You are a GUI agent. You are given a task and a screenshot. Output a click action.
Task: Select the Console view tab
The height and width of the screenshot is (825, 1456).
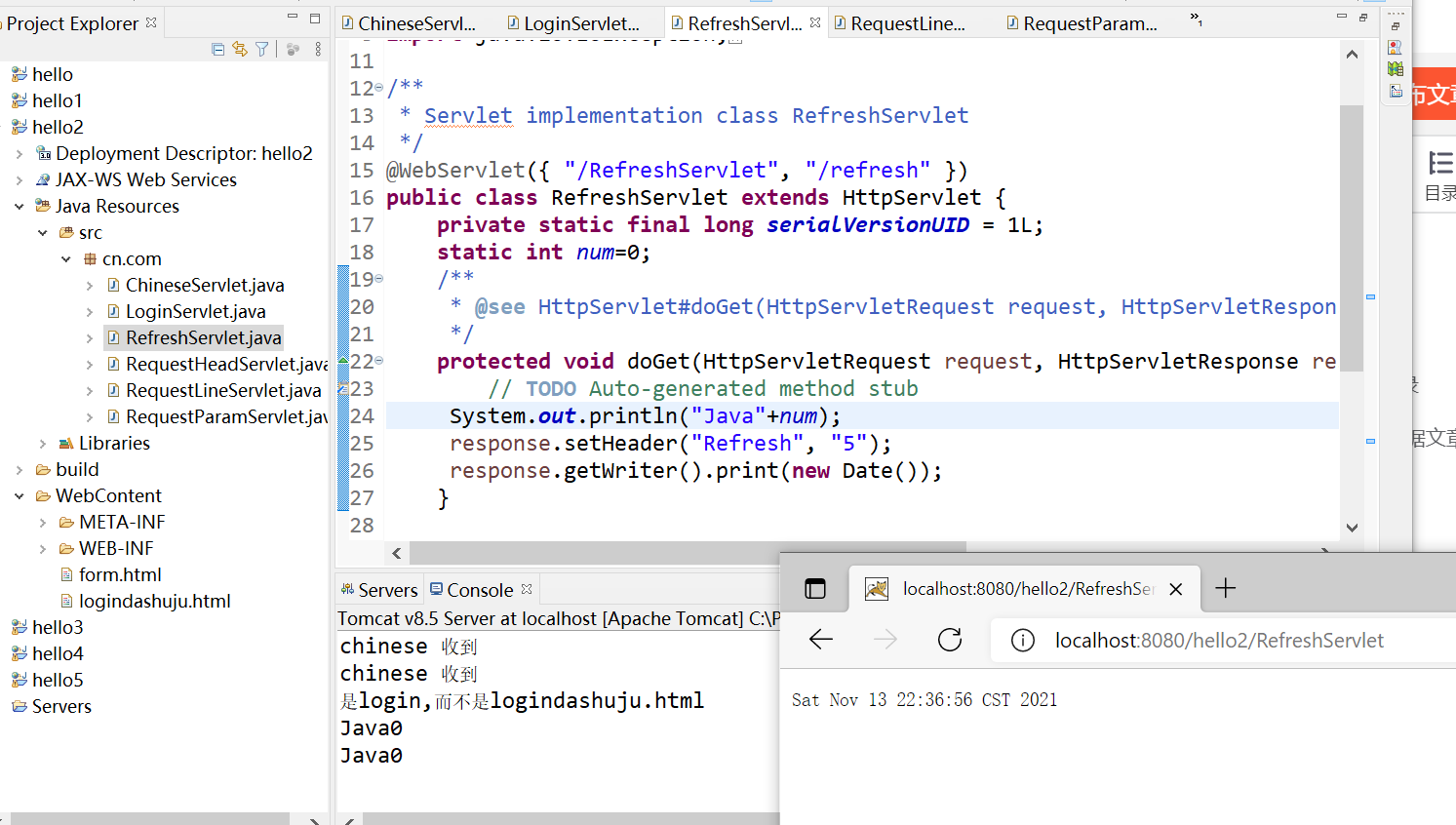(472, 590)
